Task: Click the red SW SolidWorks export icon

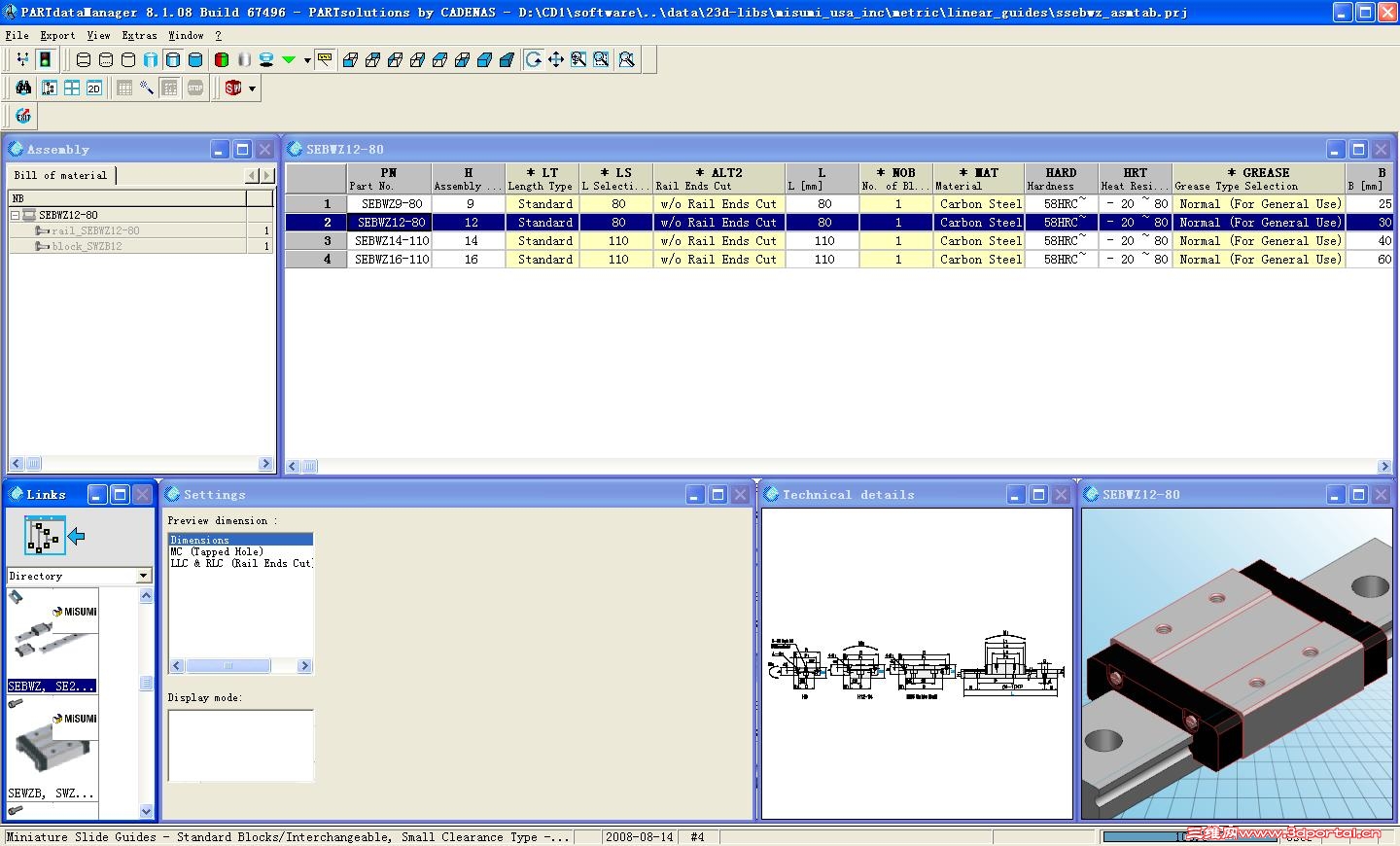Action: coord(233,88)
